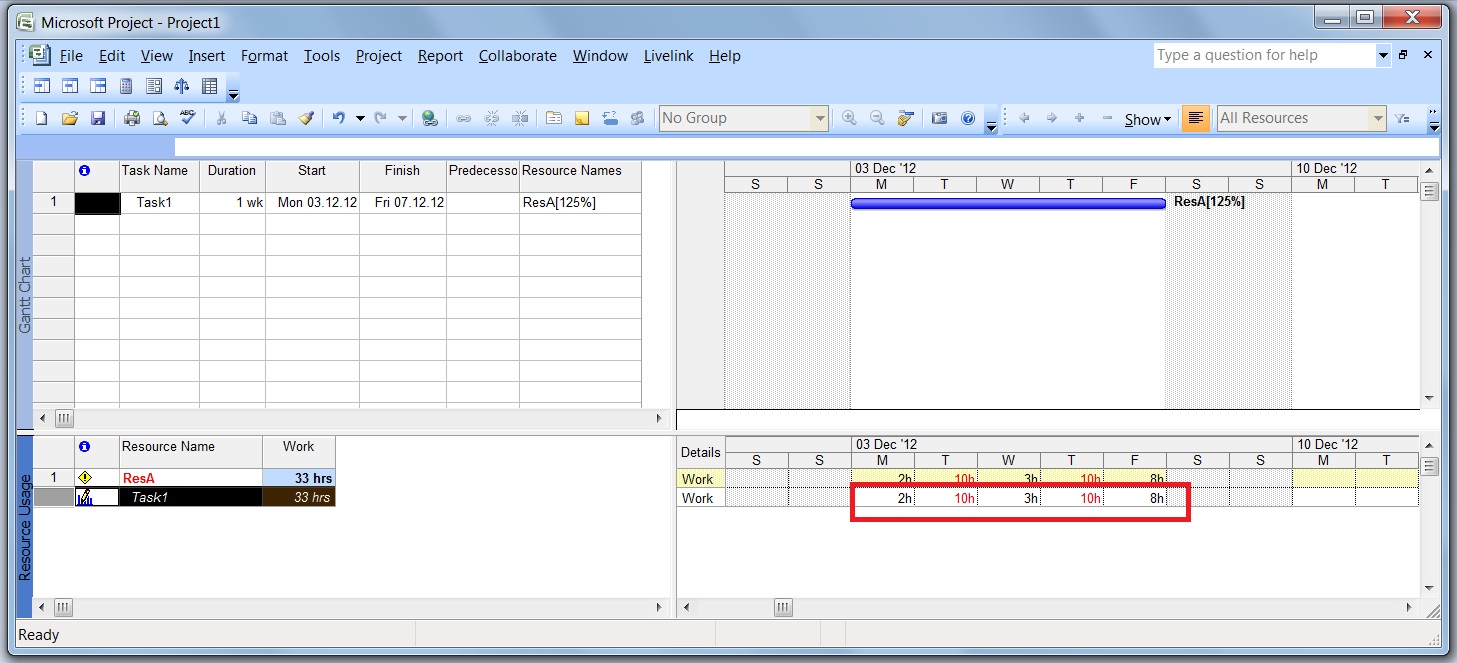Click the Details button in the usage grid
The width and height of the screenshot is (1457, 663).
pyautogui.click(x=700, y=452)
